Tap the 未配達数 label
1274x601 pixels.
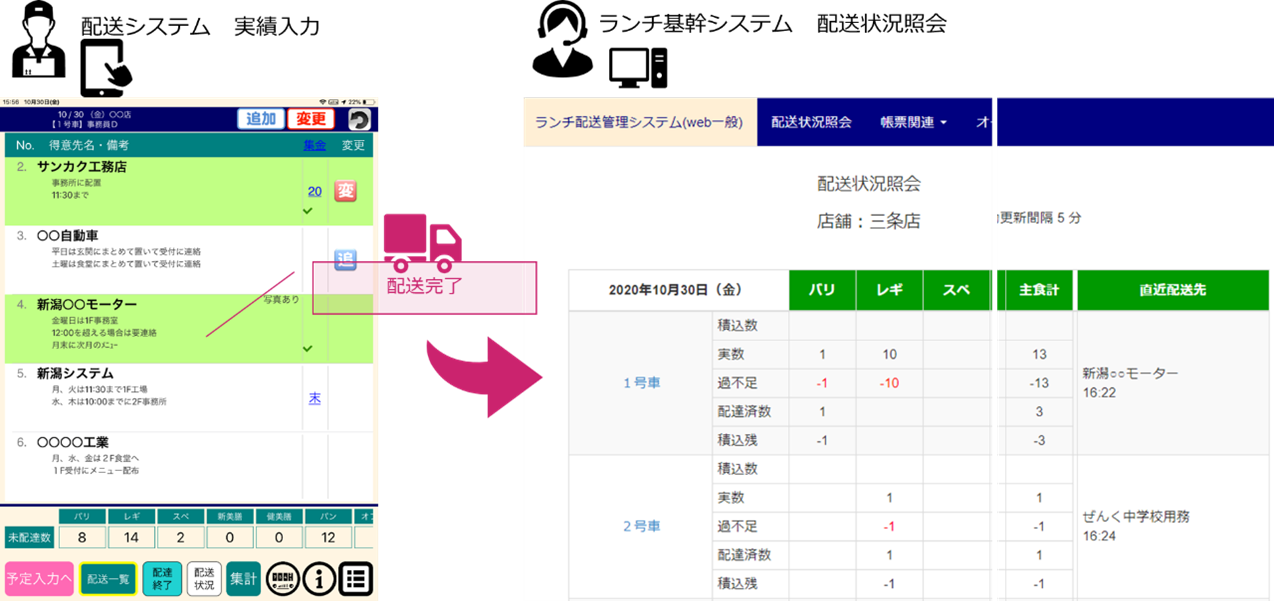click(29, 539)
